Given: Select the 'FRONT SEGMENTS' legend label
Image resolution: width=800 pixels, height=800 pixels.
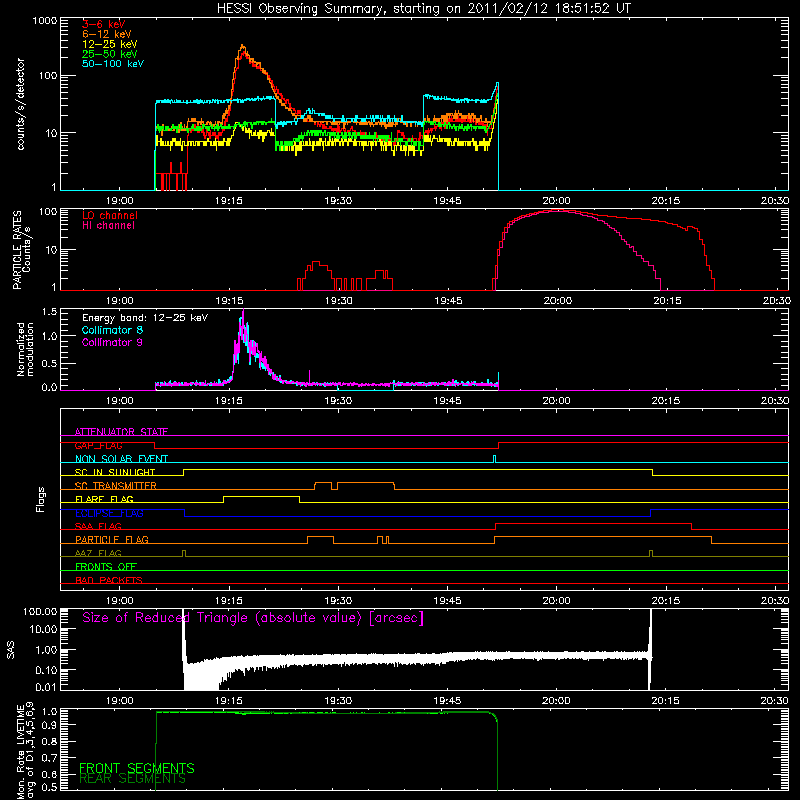Looking at the screenshot, I should (x=137, y=768).
